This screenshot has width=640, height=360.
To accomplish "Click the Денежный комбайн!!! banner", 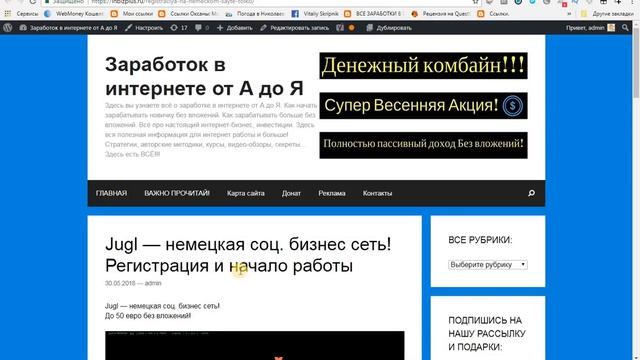I will pyautogui.click(x=423, y=66).
